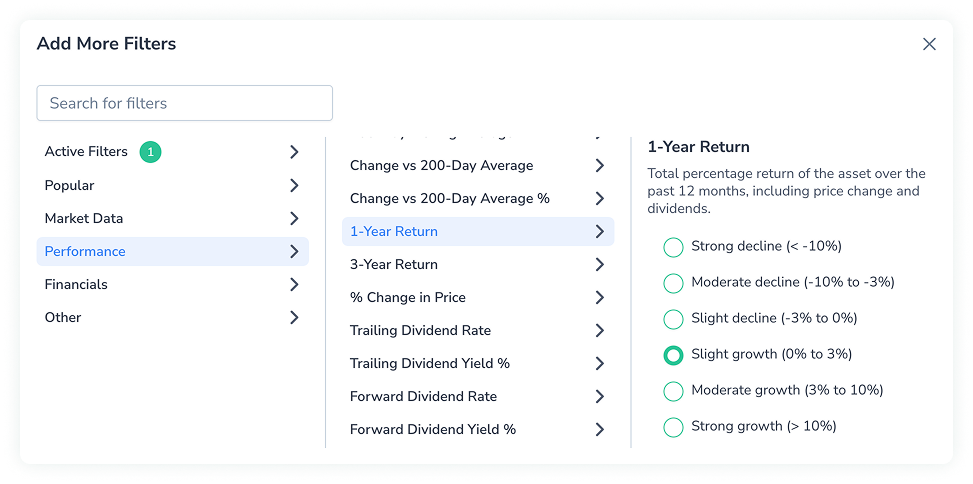The height and width of the screenshot is (484, 973).
Task: Open the Active Filters category
Action: pos(87,152)
